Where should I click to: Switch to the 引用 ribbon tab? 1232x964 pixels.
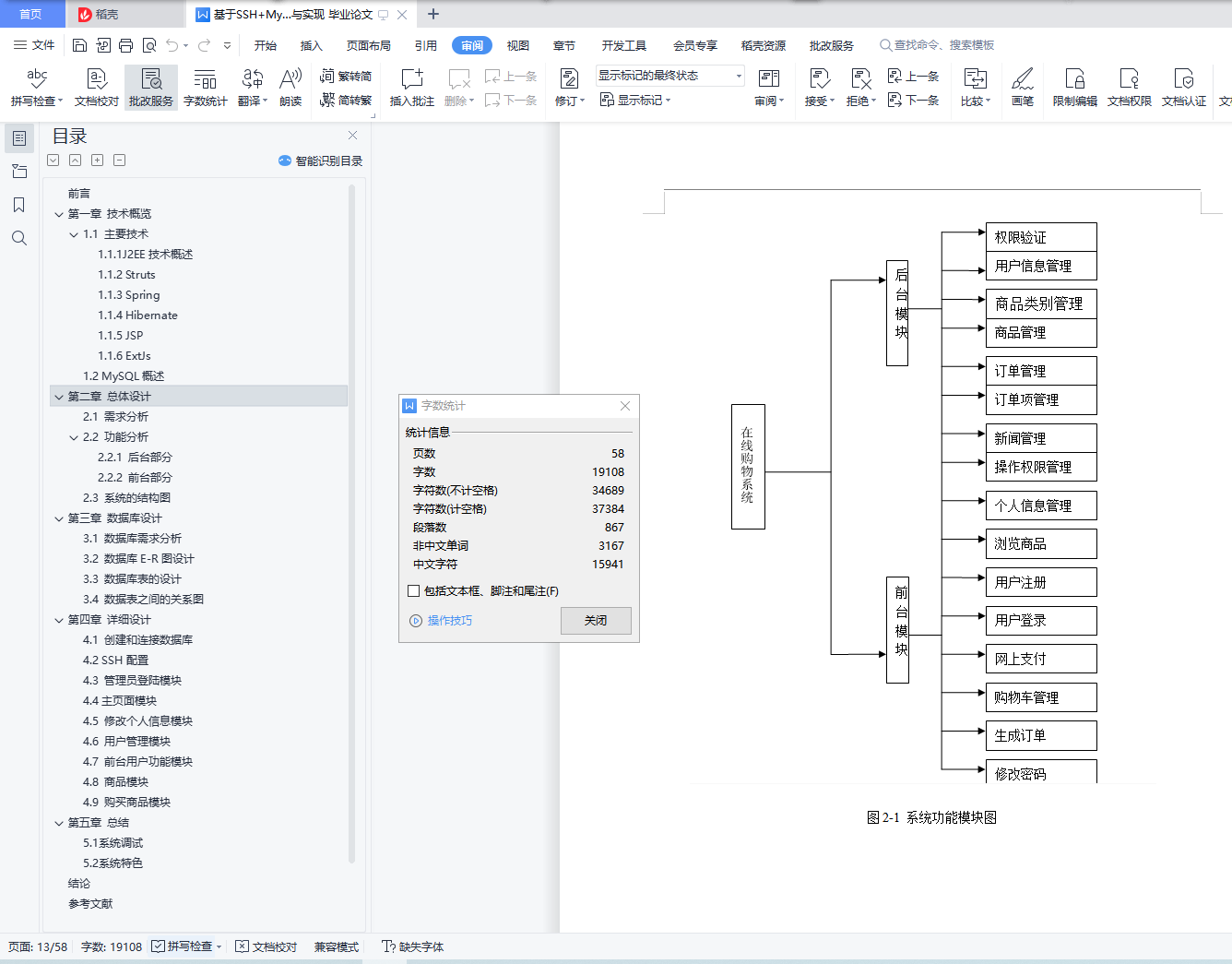426,45
